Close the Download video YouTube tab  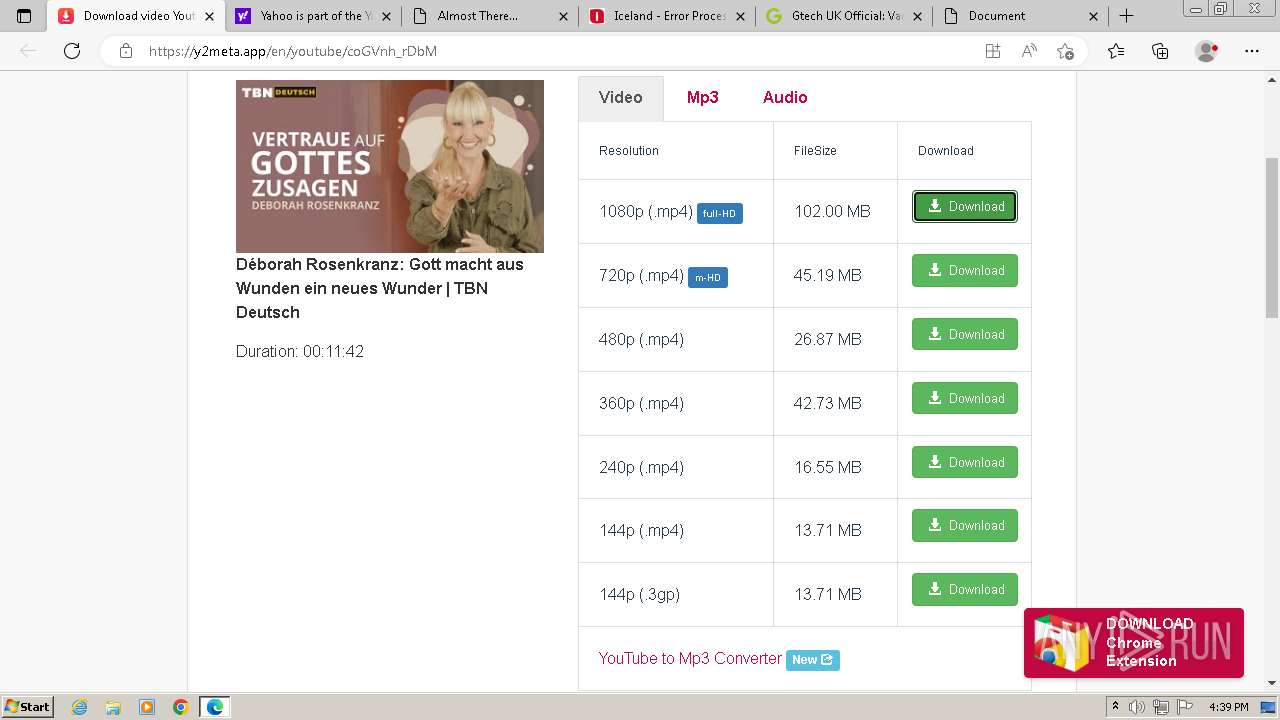(x=209, y=16)
